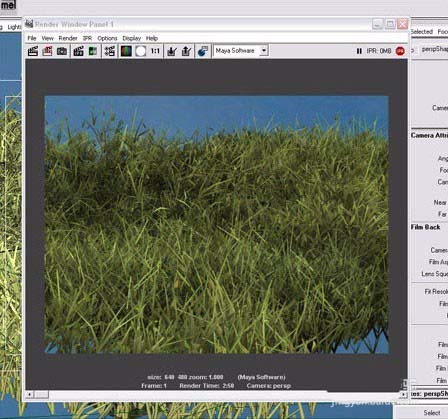Viewport: 448px width, 419px height.
Task: Click the Frame: 1 status text
Action: coord(154,386)
